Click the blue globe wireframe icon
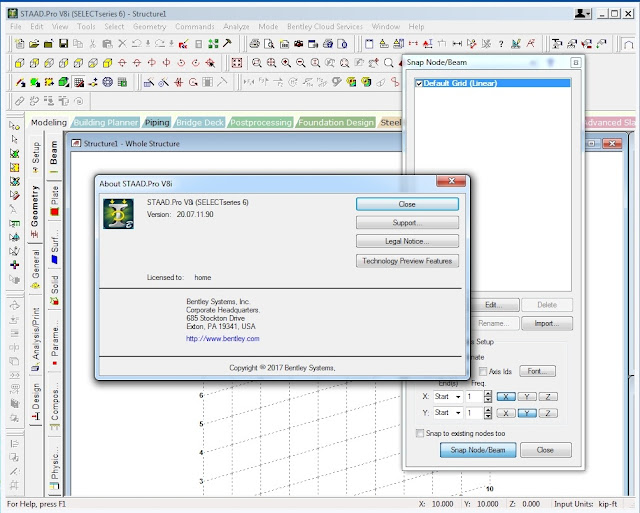The image size is (640, 513). 107,82
